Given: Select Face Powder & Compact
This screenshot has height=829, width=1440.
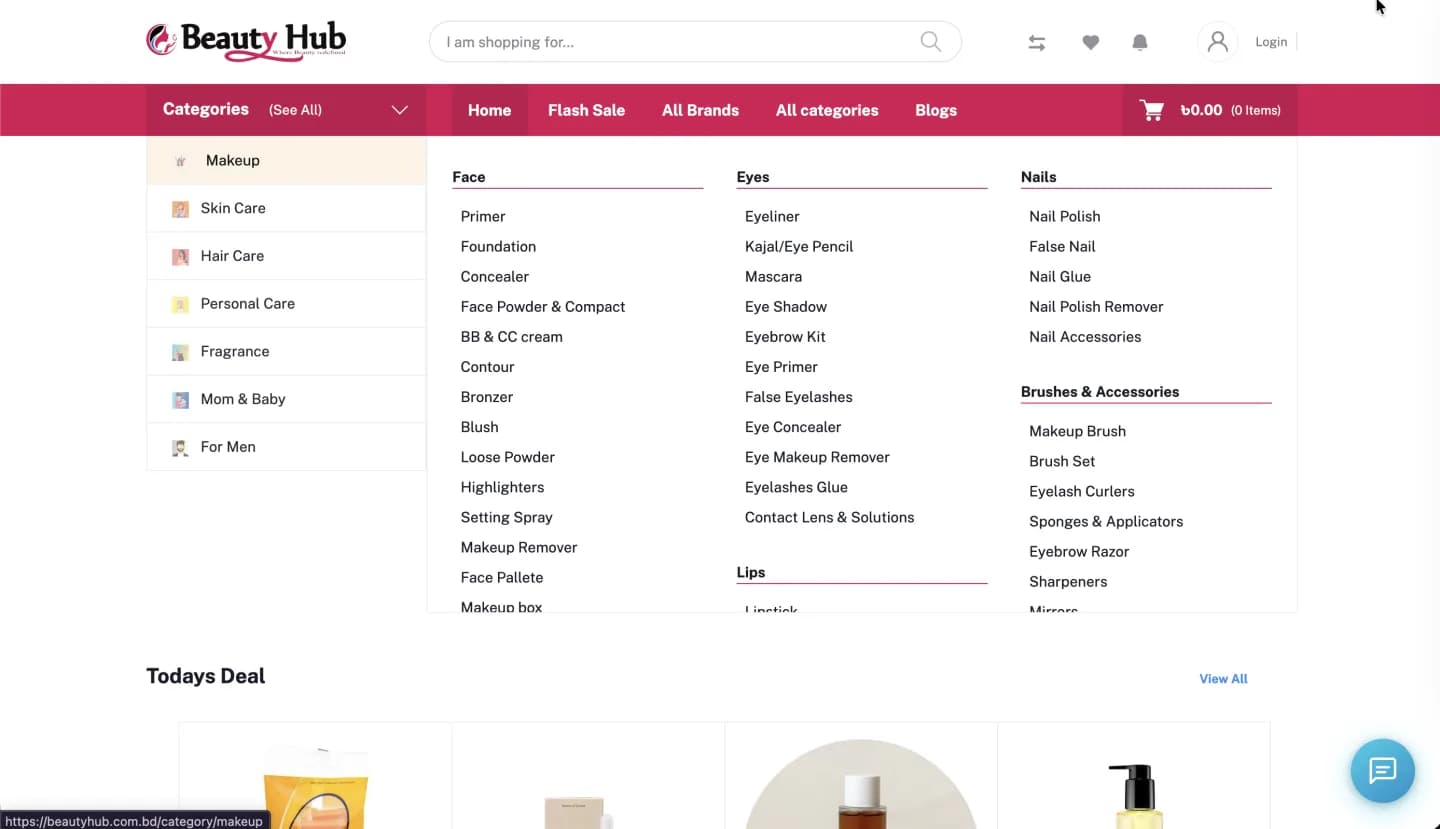Looking at the screenshot, I should (x=543, y=306).
